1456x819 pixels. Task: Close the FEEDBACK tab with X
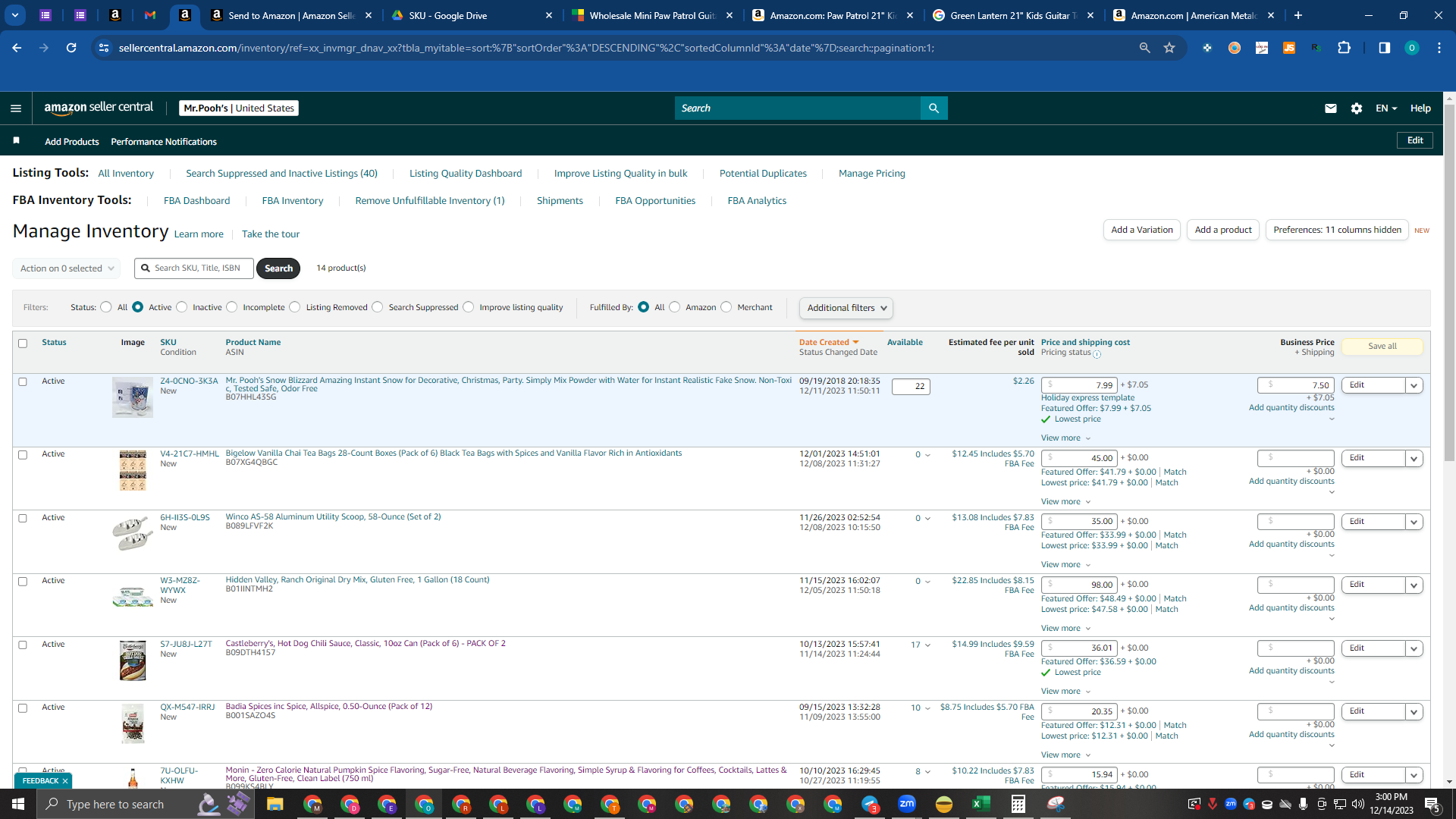tap(65, 781)
